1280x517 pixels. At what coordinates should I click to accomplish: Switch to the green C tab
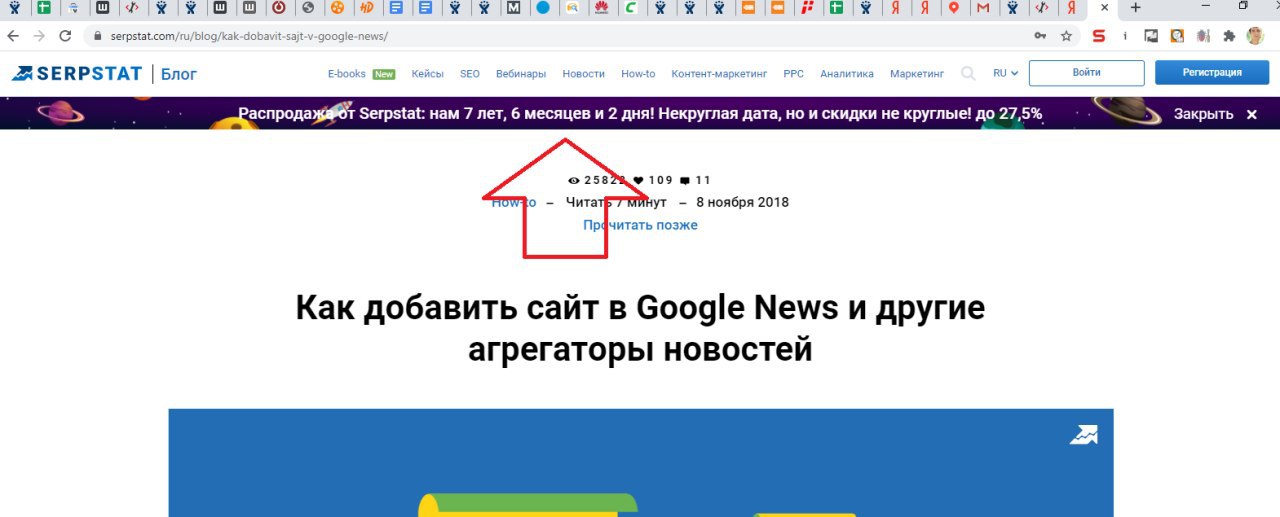(x=631, y=8)
